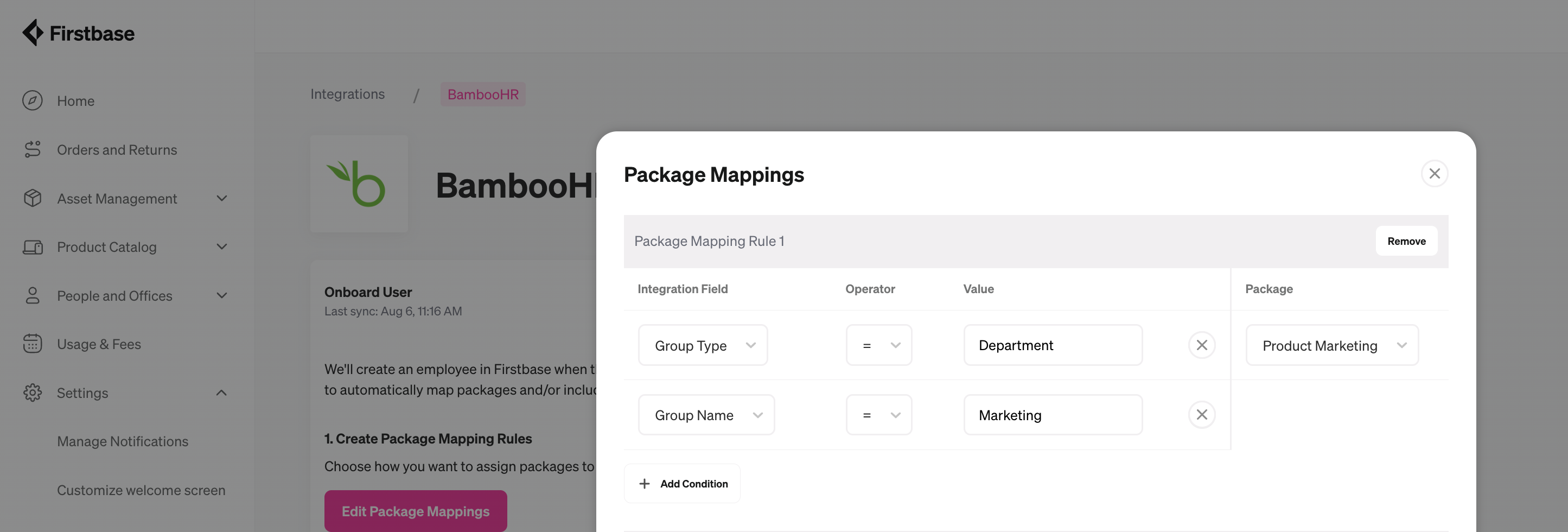Collapse the Settings section
Viewport: 1568px width, 532px height.
(221, 392)
